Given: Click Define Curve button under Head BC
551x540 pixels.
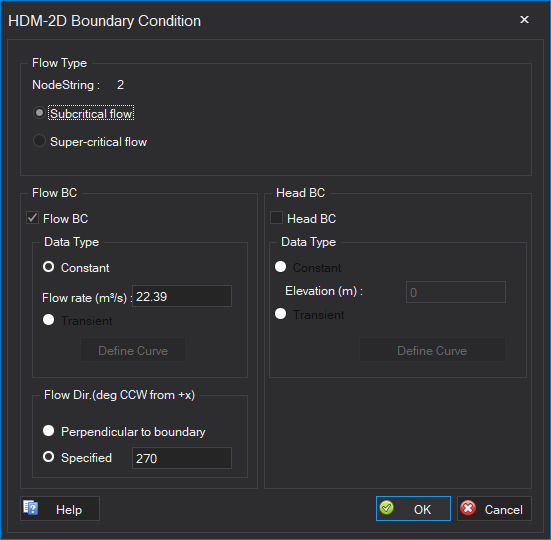Looking at the screenshot, I should coord(432,350).
